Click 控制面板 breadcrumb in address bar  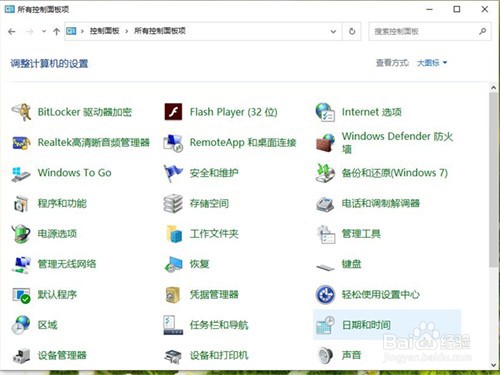coord(104,31)
